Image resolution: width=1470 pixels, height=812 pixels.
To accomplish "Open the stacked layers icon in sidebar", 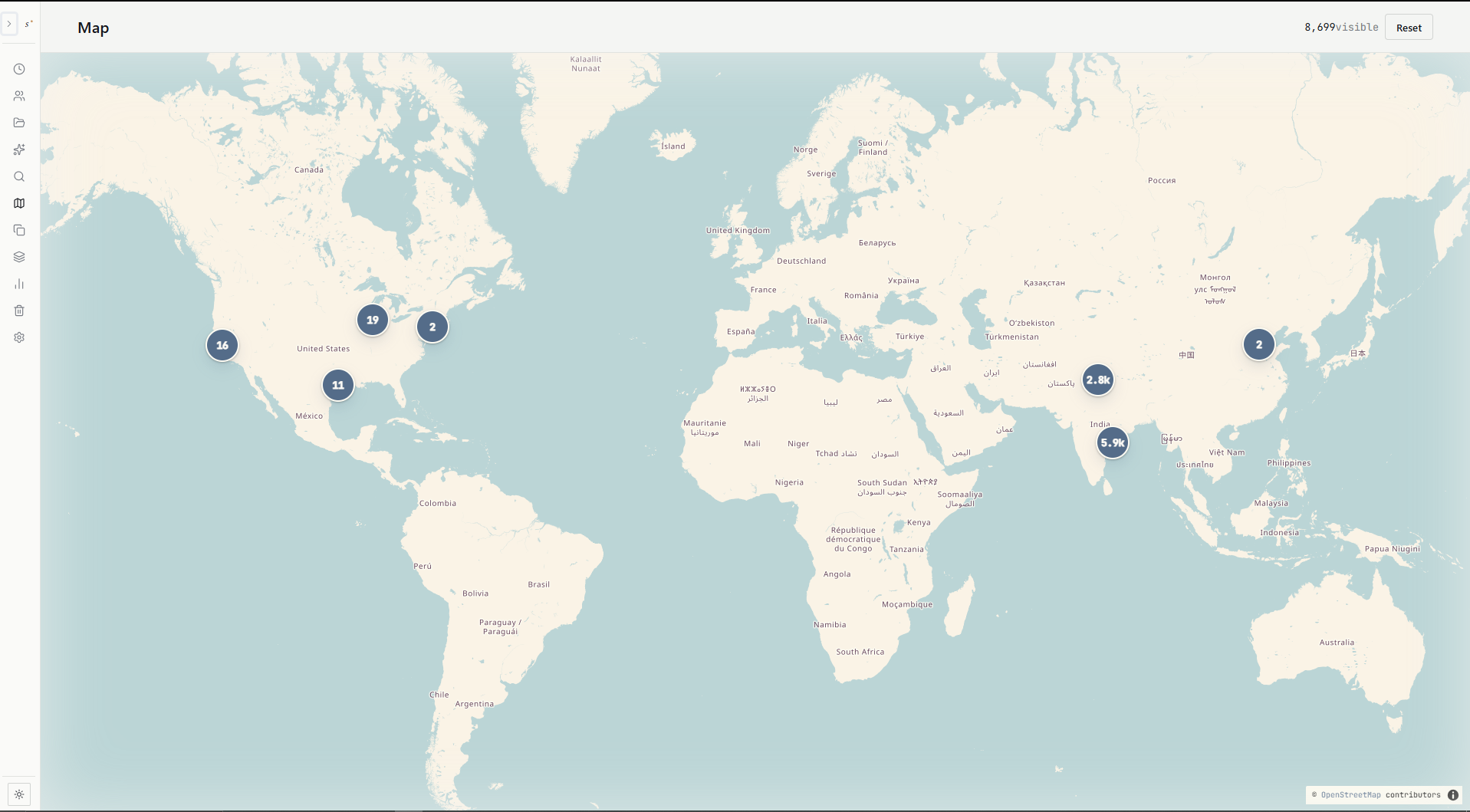I will coord(19,257).
